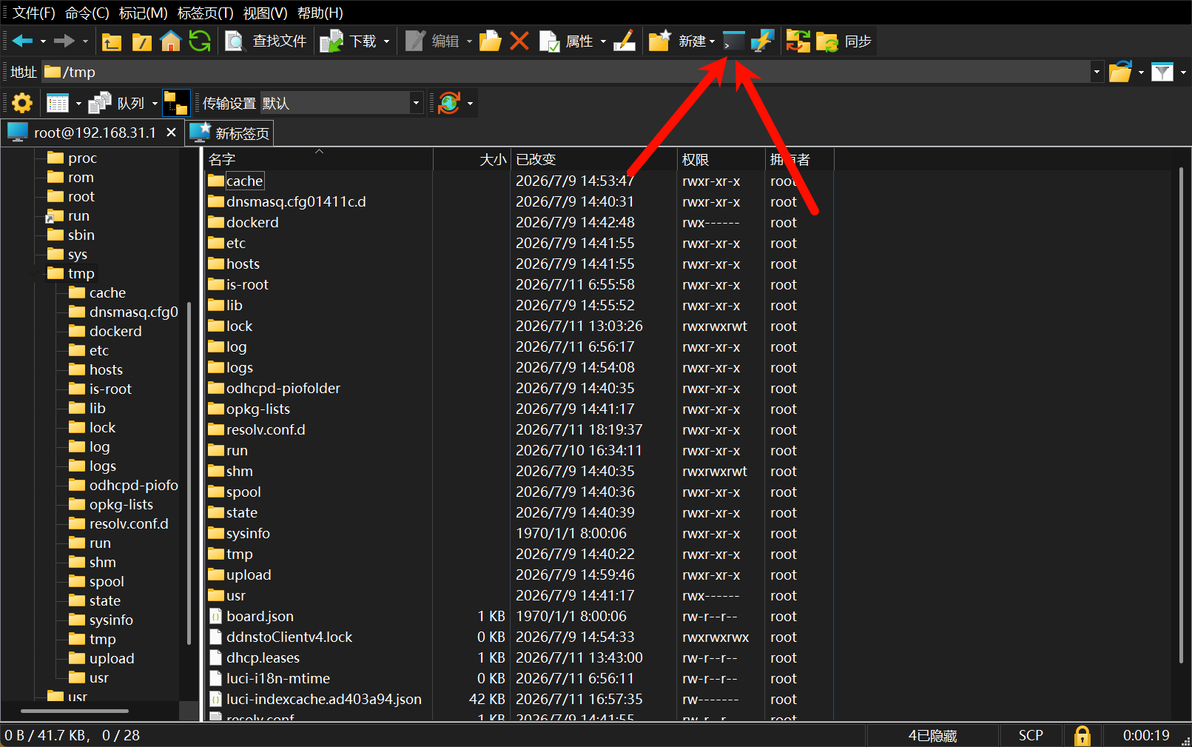Click the 查找文件 find files button
1192x747 pixels.
coord(266,41)
